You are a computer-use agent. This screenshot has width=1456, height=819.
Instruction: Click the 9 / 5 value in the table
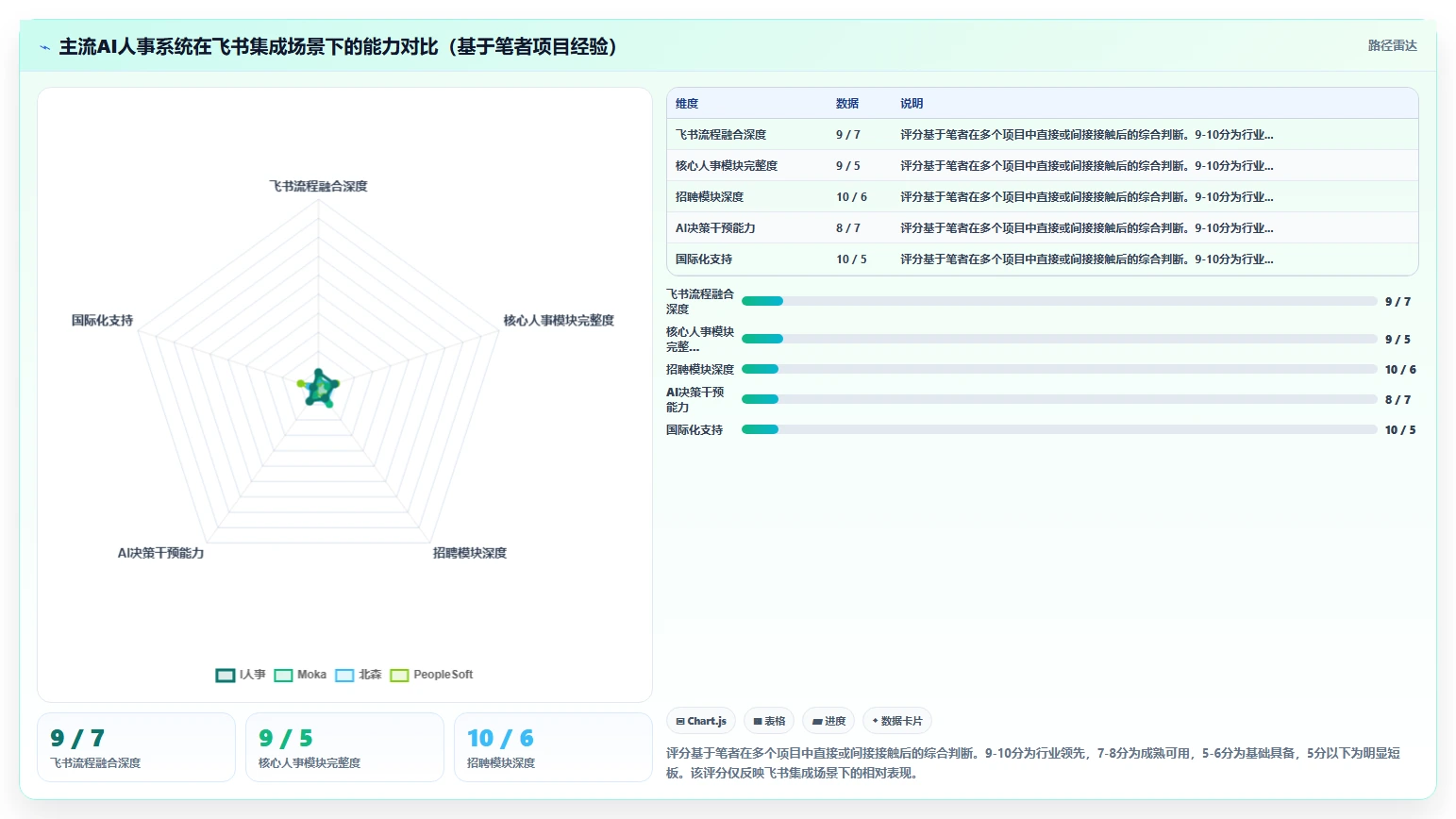pos(848,166)
